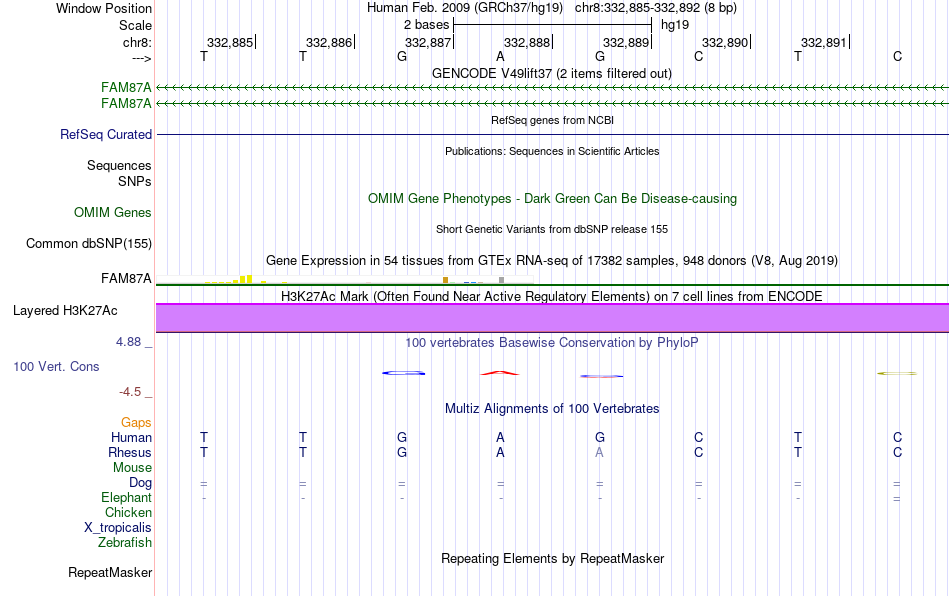950x596 pixels.
Task: Click the second FAM87A GENCODE track label
Action: [126, 104]
